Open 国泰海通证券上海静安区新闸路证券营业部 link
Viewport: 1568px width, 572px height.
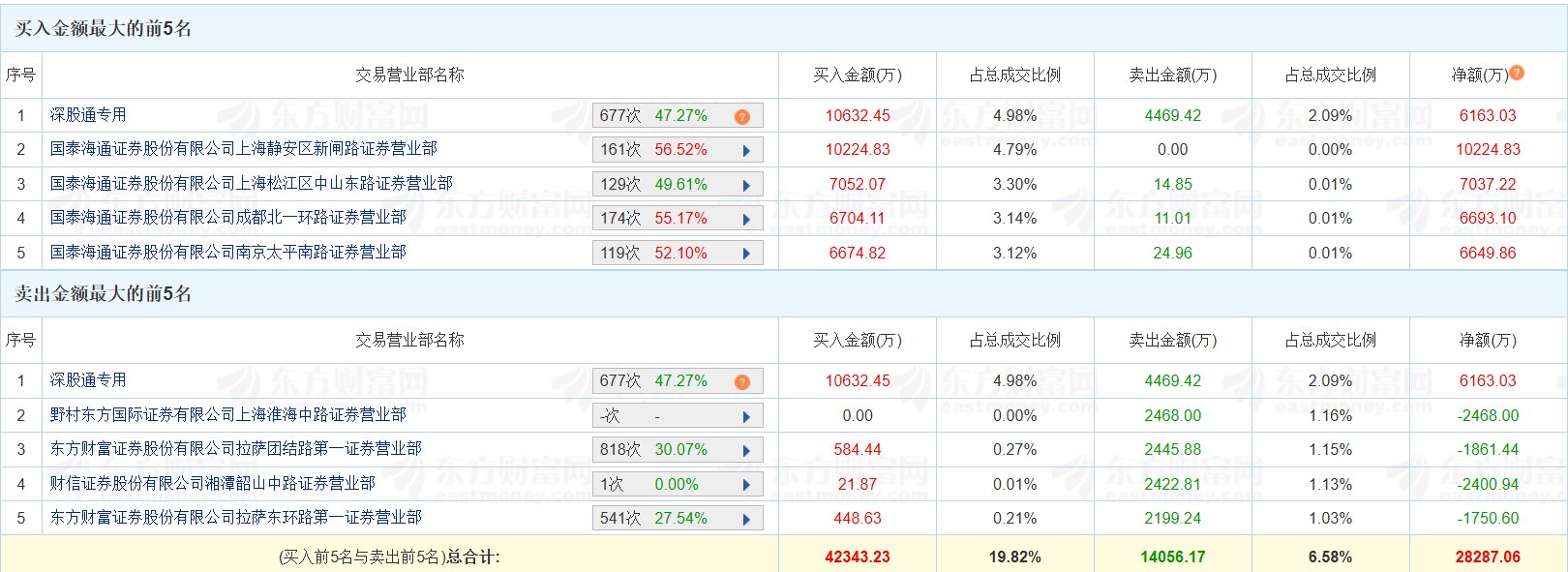pos(244,149)
